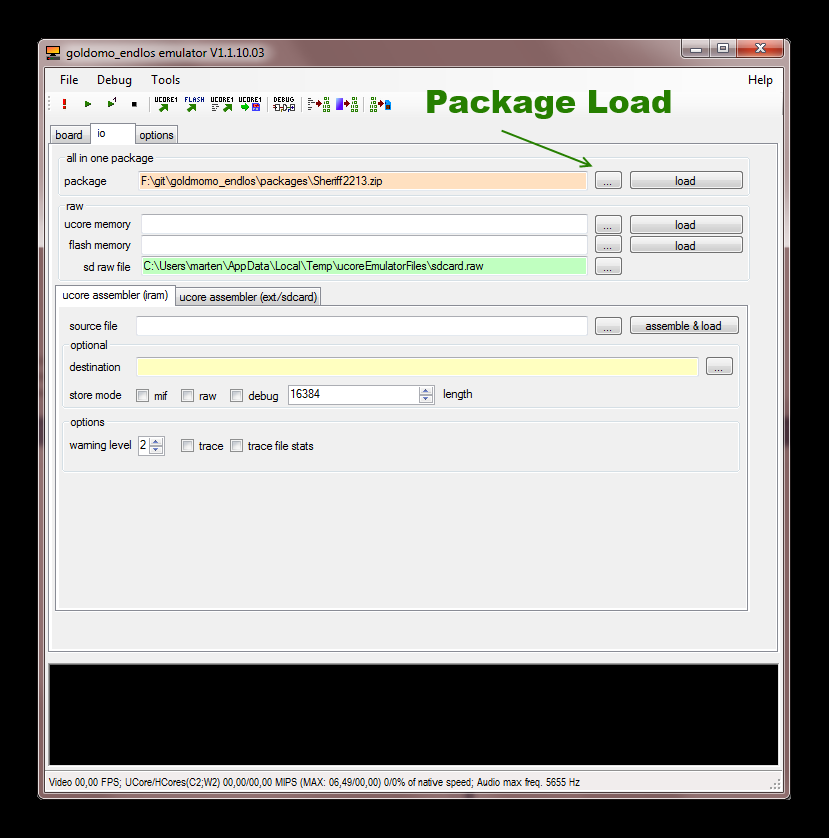Browse for sd raw file
The image size is (829, 838).
[x=608, y=266]
